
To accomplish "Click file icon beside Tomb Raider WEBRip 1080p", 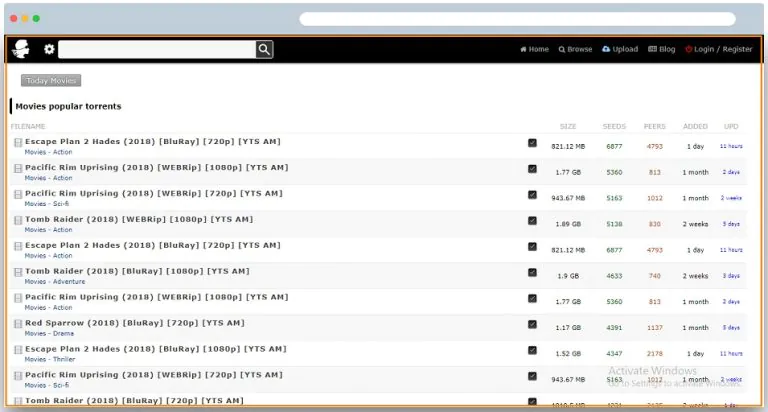I will [18, 220].
